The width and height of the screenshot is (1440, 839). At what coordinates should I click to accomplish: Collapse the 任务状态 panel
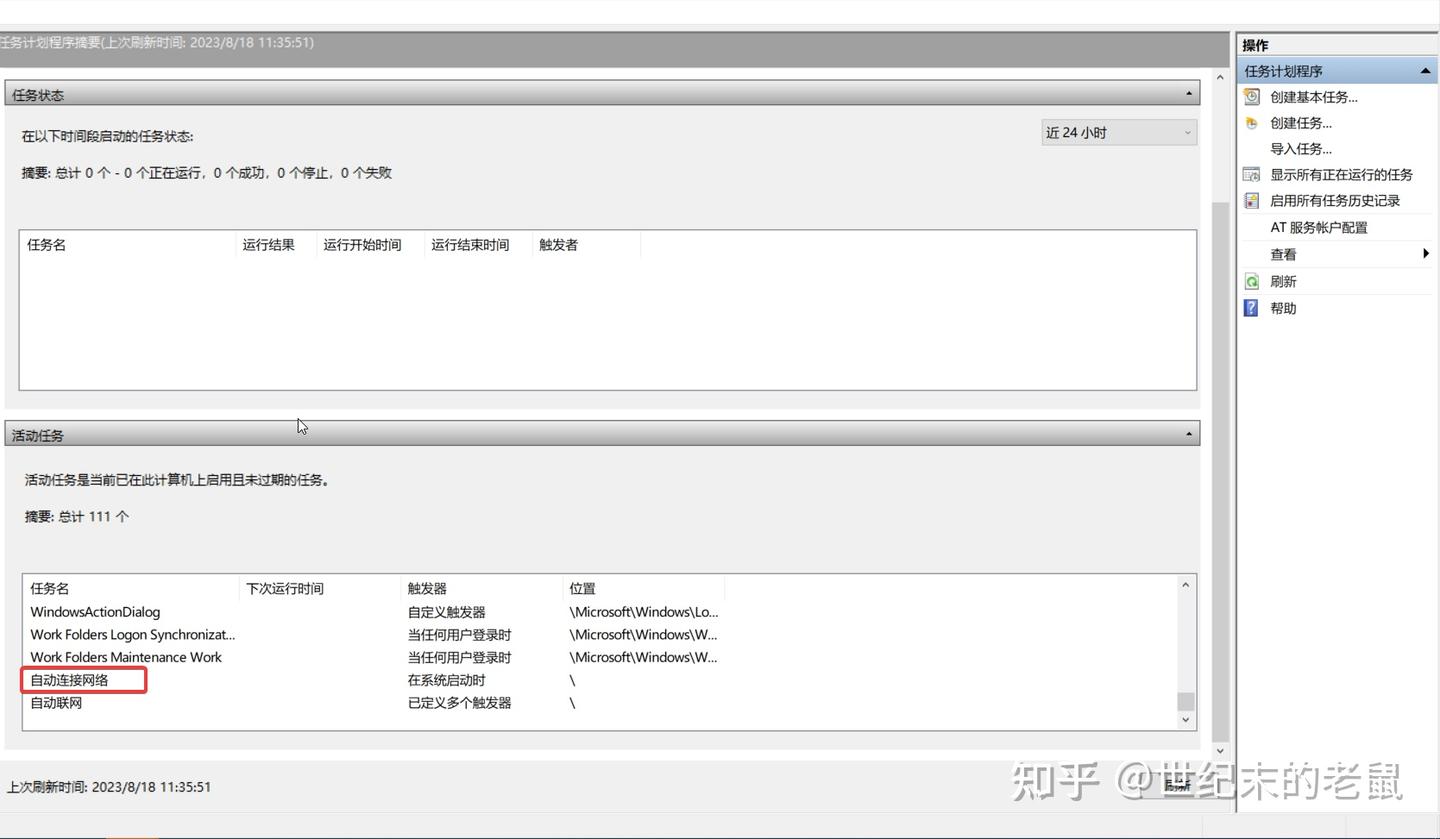[1188, 94]
